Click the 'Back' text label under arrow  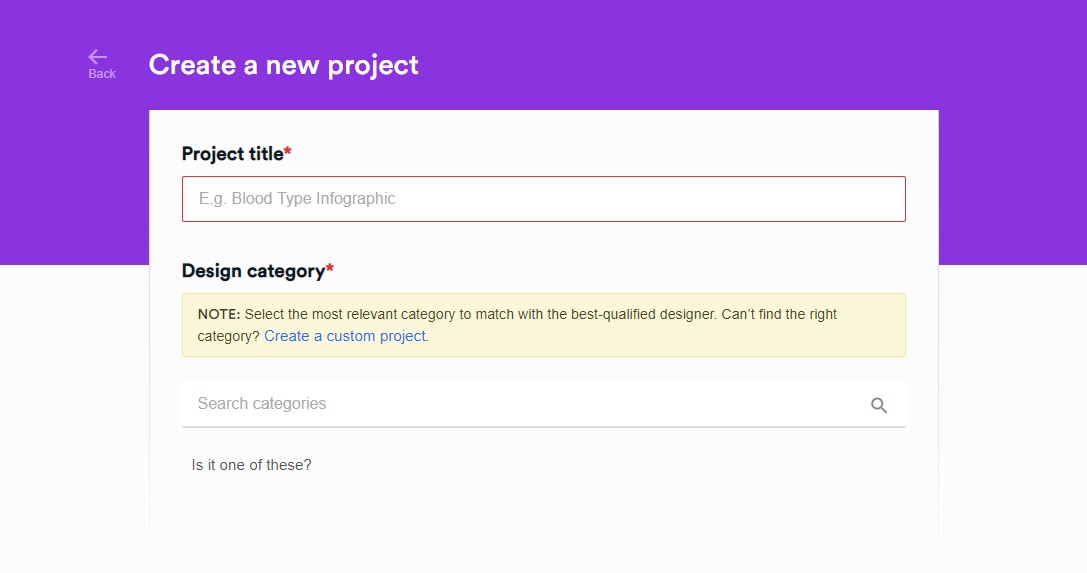102,74
